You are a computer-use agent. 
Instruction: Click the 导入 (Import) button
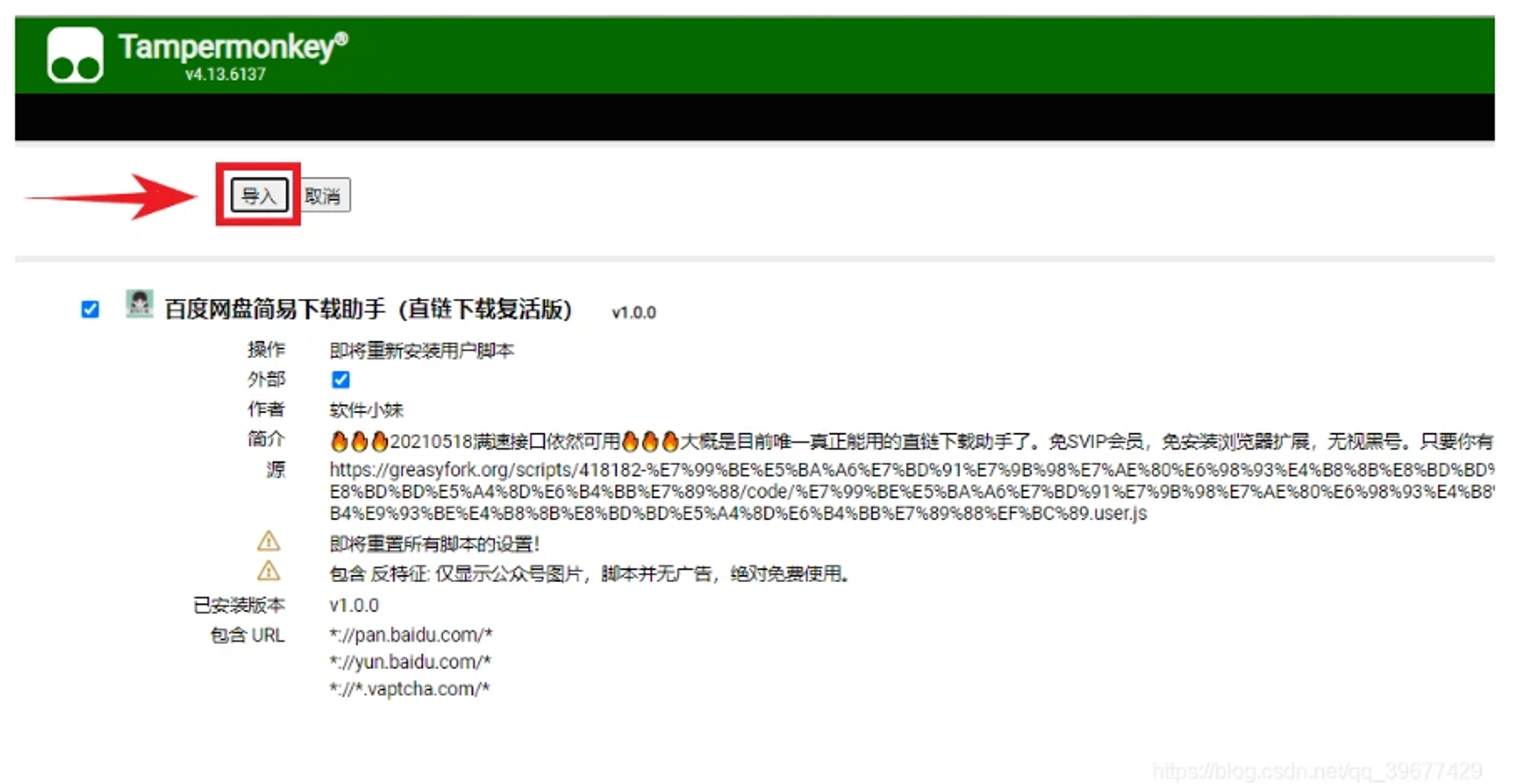(259, 196)
